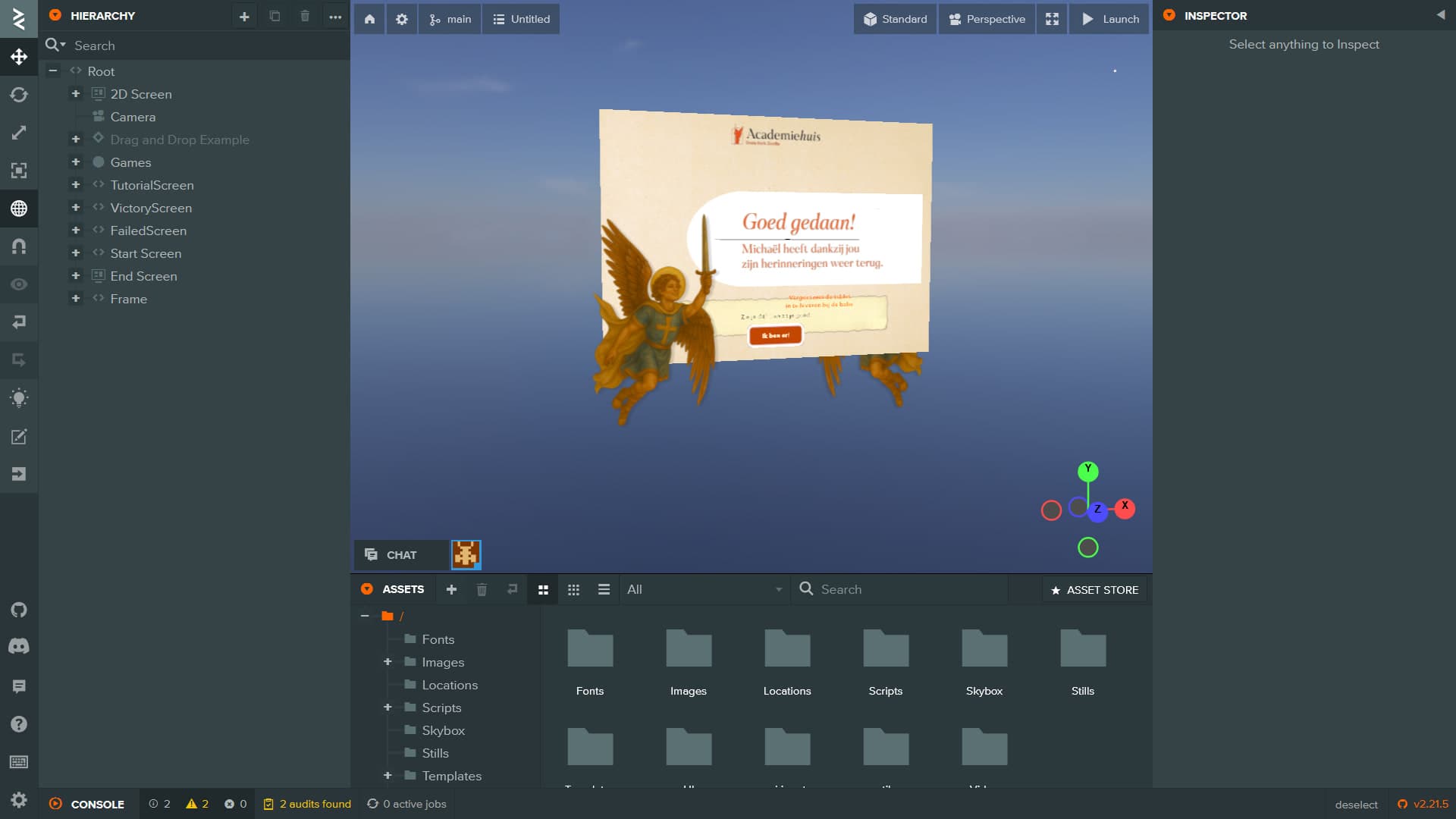The height and width of the screenshot is (819, 1456).
Task: Open the All asset type filter dropdown
Action: coord(704,589)
